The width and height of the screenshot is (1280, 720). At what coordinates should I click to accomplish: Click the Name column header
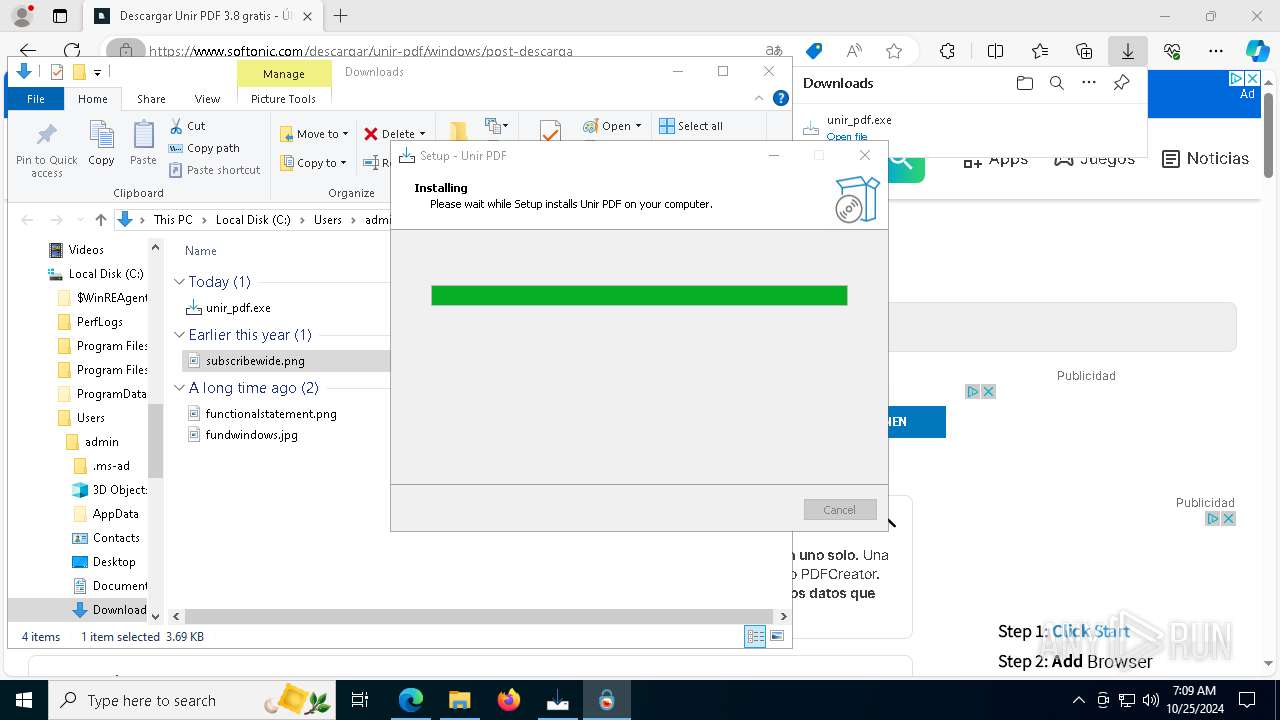pyautogui.click(x=201, y=251)
